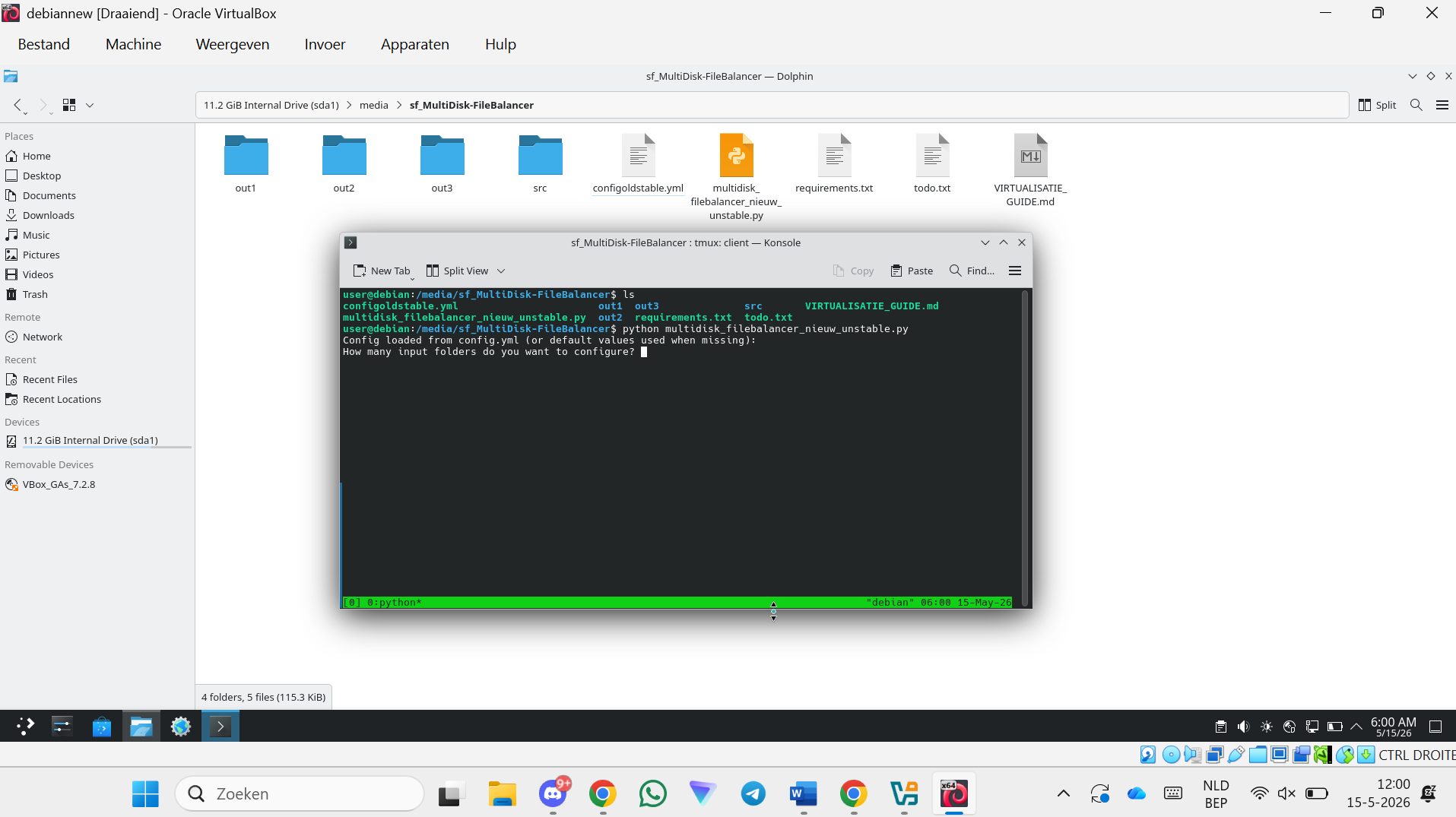Open WhatsApp from Windows taskbar
Image resolution: width=1456 pixels, height=817 pixels.
point(652,793)
